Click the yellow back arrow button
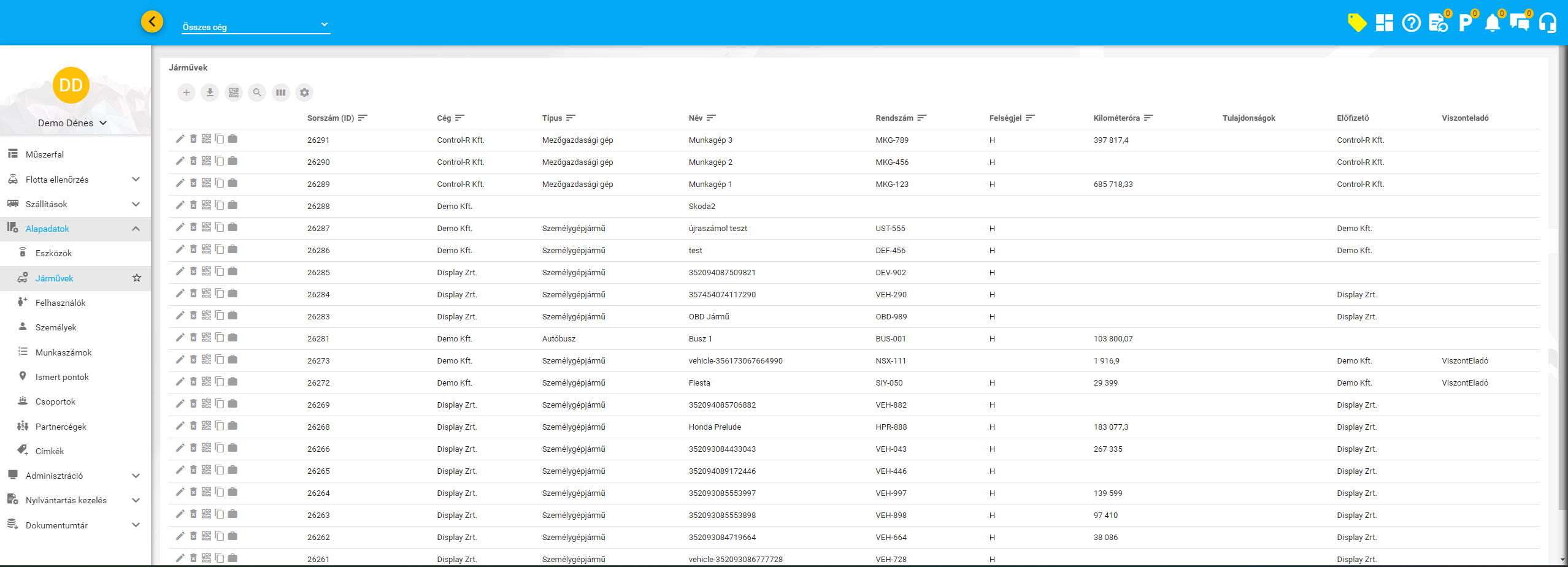 152,22
